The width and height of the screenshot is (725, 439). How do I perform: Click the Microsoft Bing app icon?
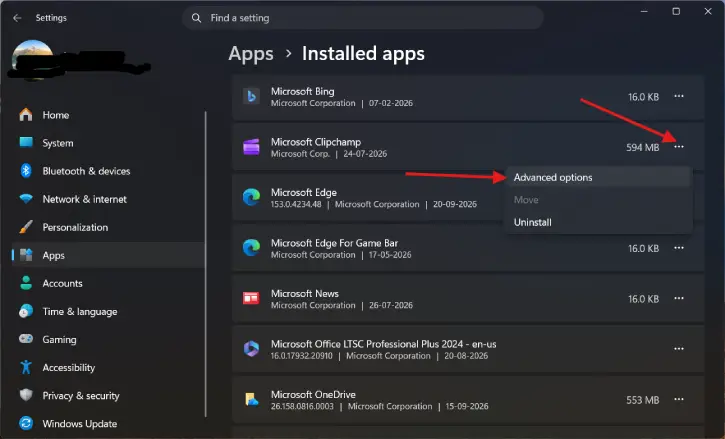coord(252,96)
